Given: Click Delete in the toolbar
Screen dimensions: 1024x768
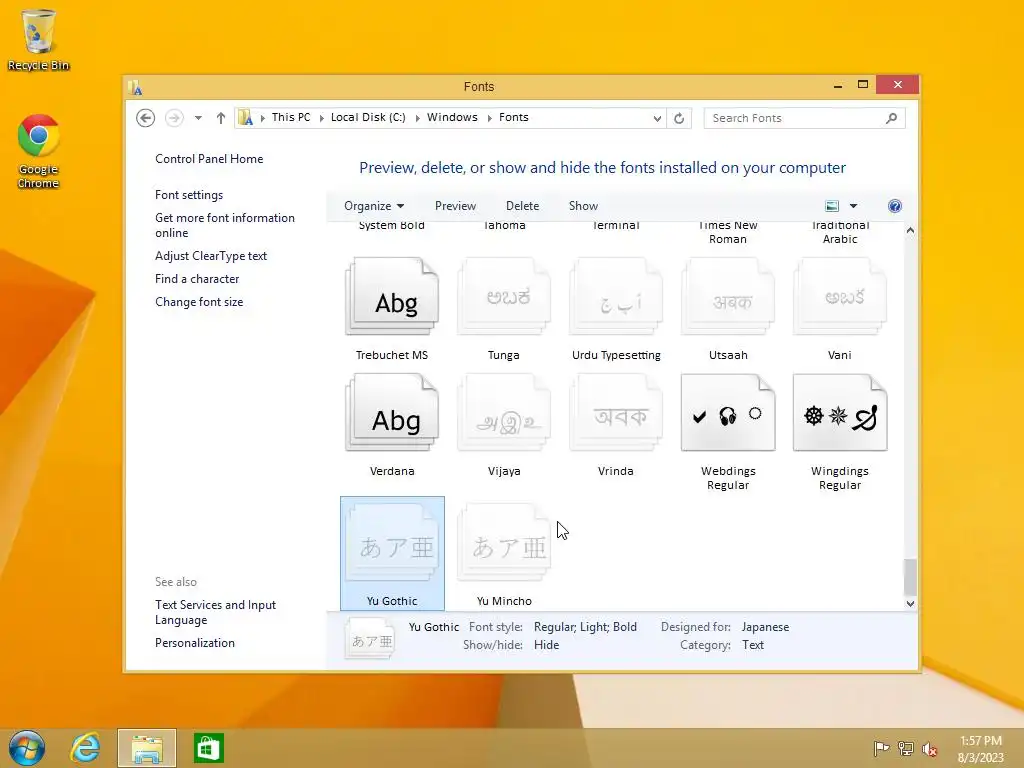Looking at the screenshot, I should pos(522,206).
